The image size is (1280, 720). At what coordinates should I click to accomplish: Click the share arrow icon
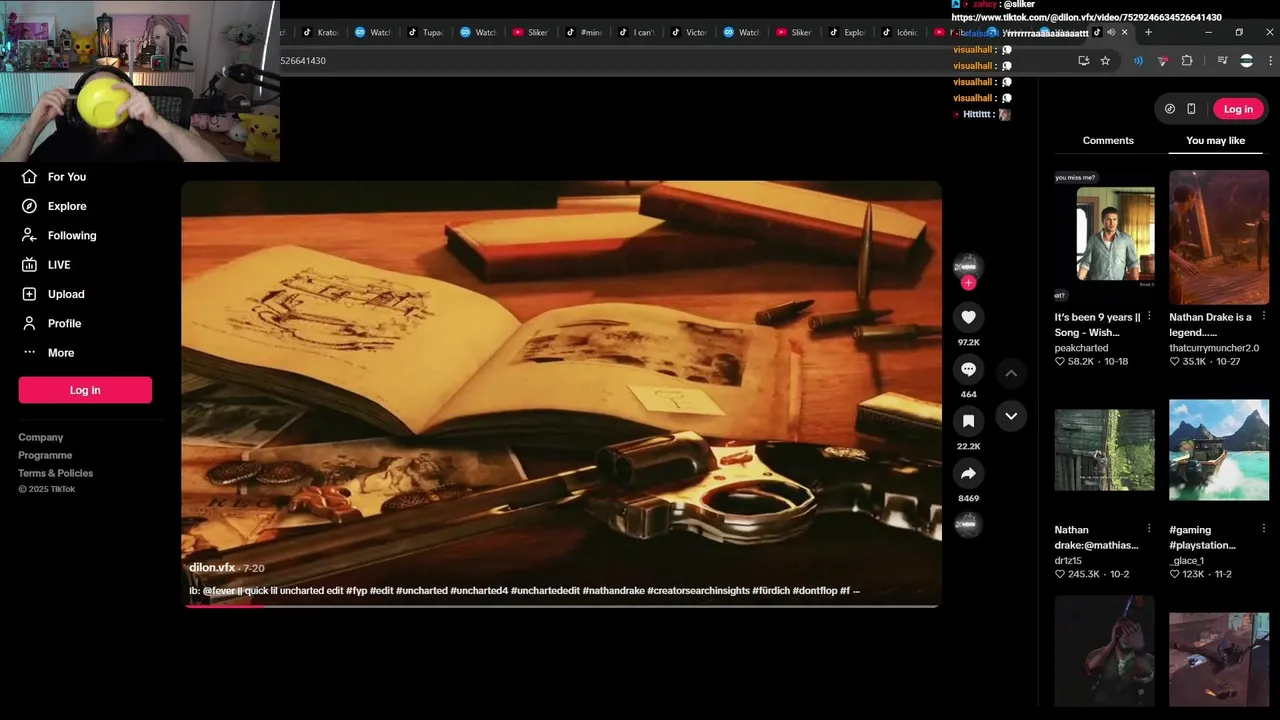(968, 473)
